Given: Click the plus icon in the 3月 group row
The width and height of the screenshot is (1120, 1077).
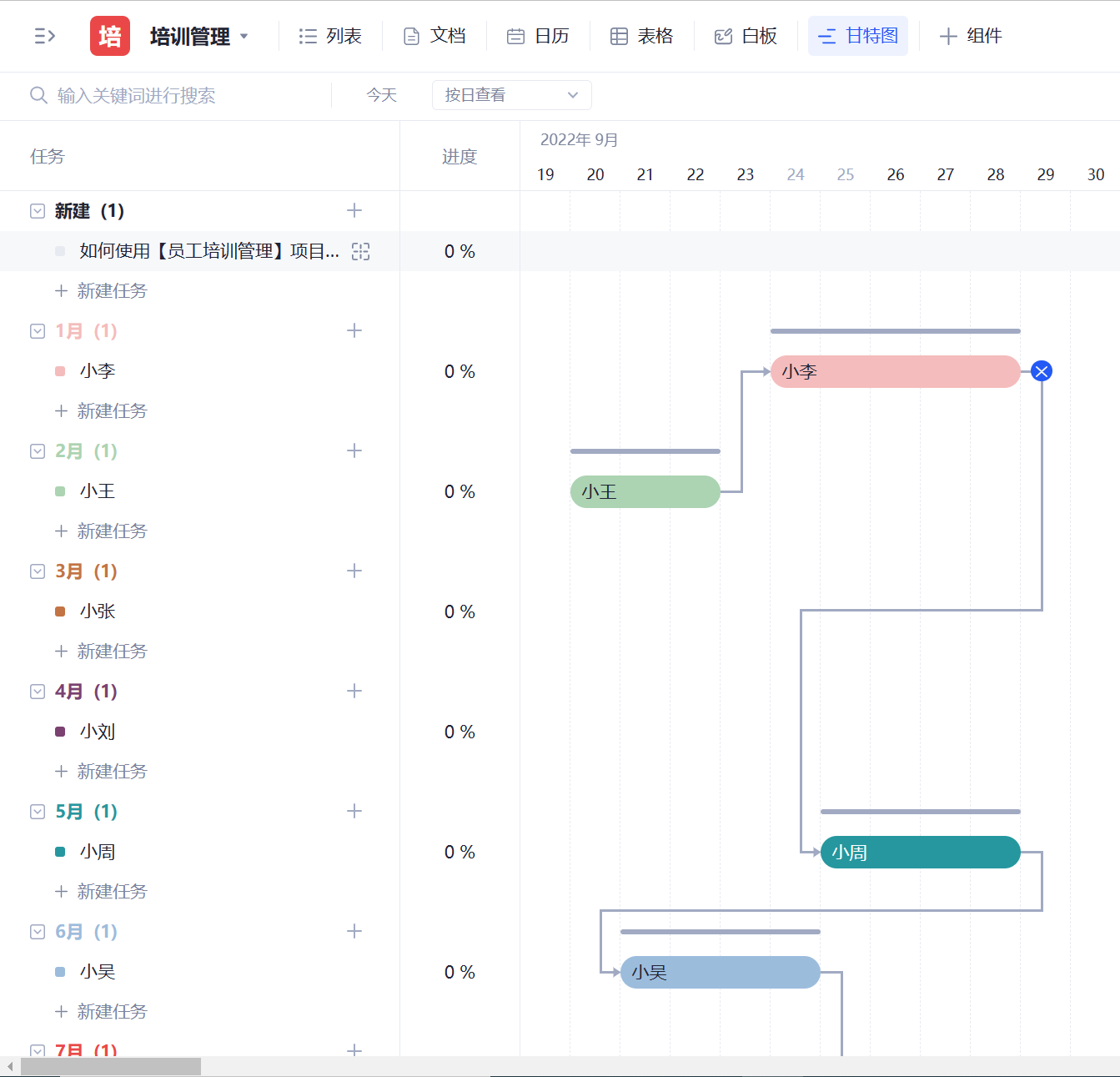Looking at the screenshot, I should [354, 571].
